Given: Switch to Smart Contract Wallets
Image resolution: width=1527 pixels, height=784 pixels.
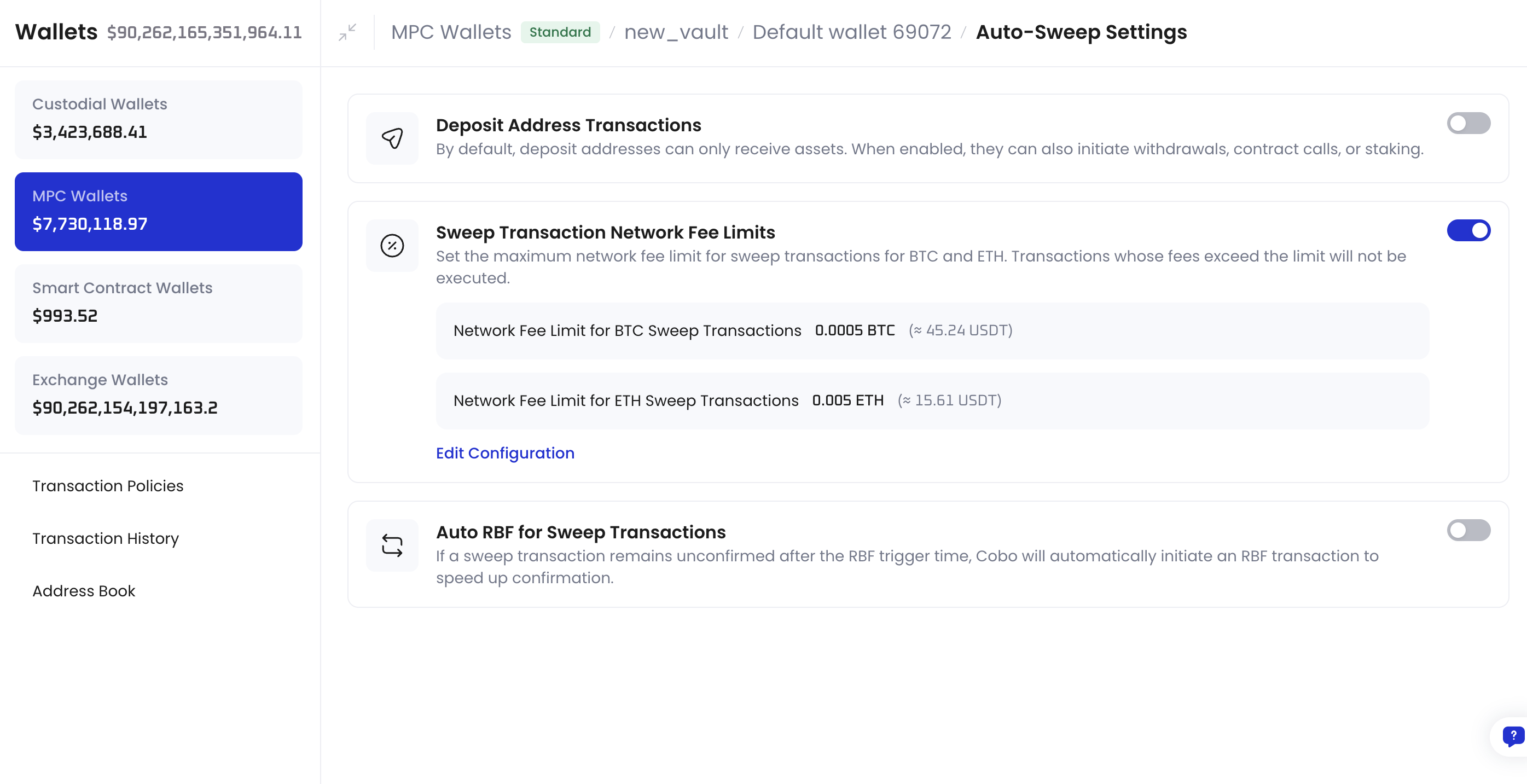Looking at the screenshot, I should [158, 302].
